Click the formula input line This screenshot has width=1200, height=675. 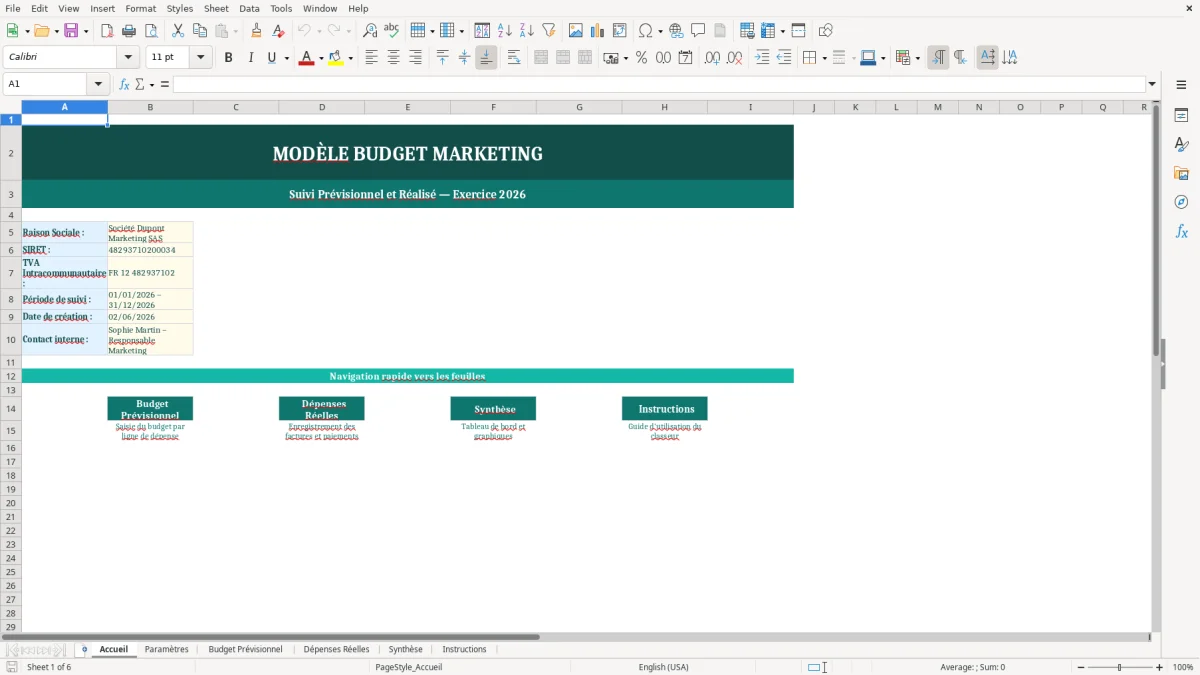click(659, 84)
